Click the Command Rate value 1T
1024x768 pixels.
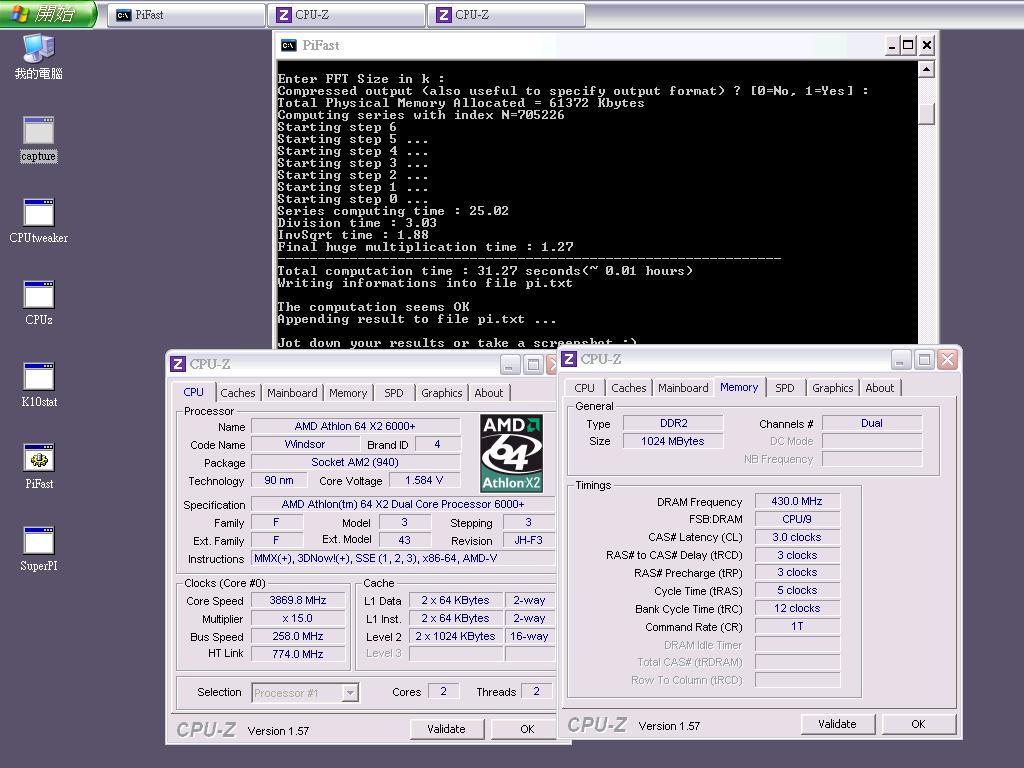pyautogui.click(x=797, y=626)
